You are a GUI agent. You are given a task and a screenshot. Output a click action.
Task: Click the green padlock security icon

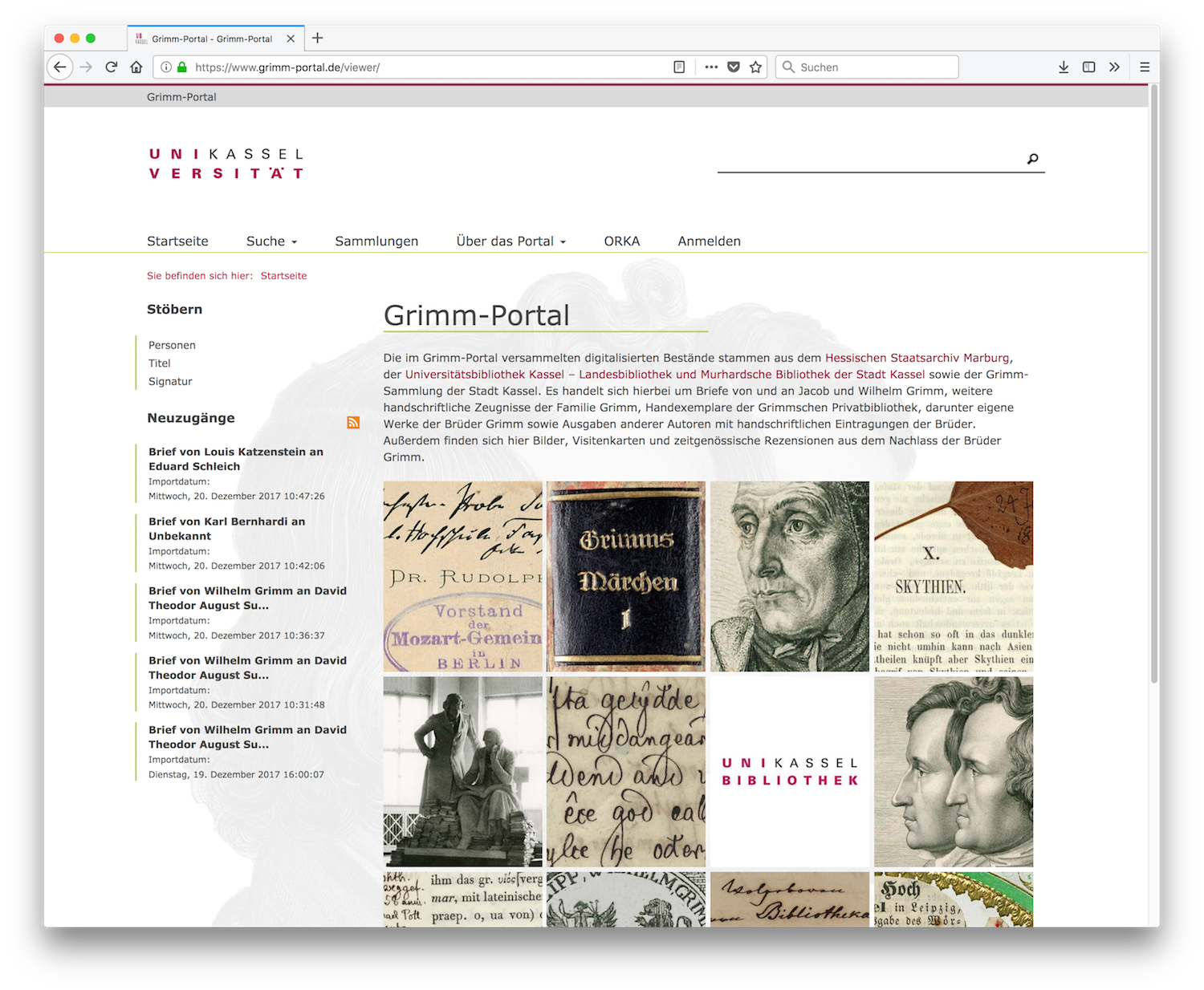point(182,67)
